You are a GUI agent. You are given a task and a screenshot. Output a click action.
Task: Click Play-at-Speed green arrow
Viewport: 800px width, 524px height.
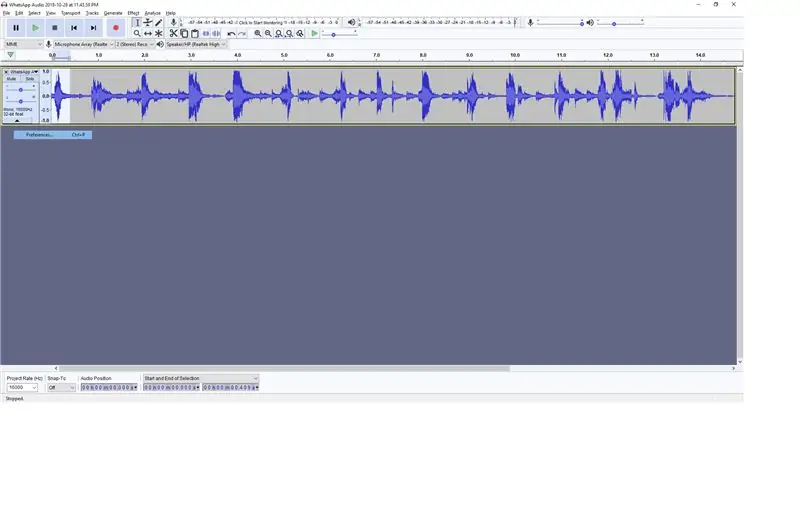[x=314, y=34]
